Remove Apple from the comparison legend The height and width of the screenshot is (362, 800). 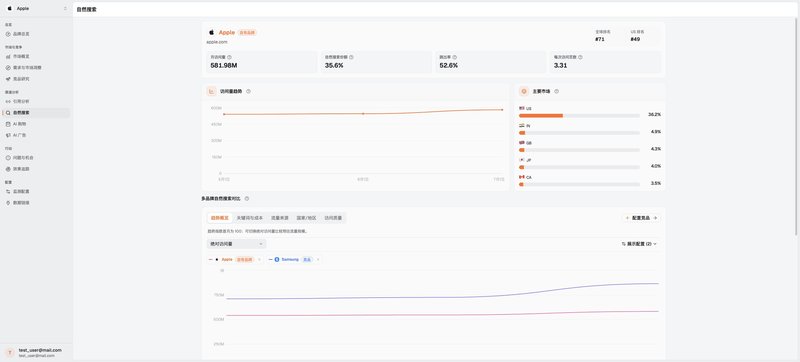click(x=260, y=260)
